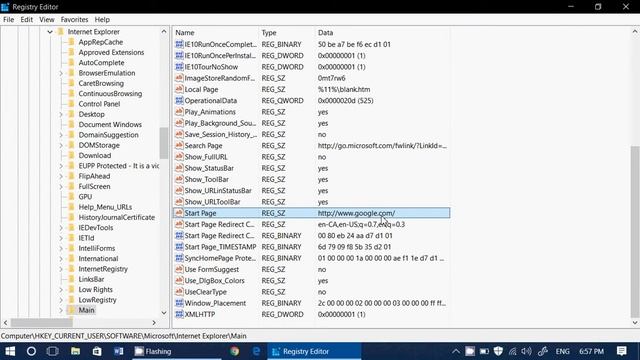Select the AutoComplete registry key
This screenshot has height=360, width=640.
[101, 62]
